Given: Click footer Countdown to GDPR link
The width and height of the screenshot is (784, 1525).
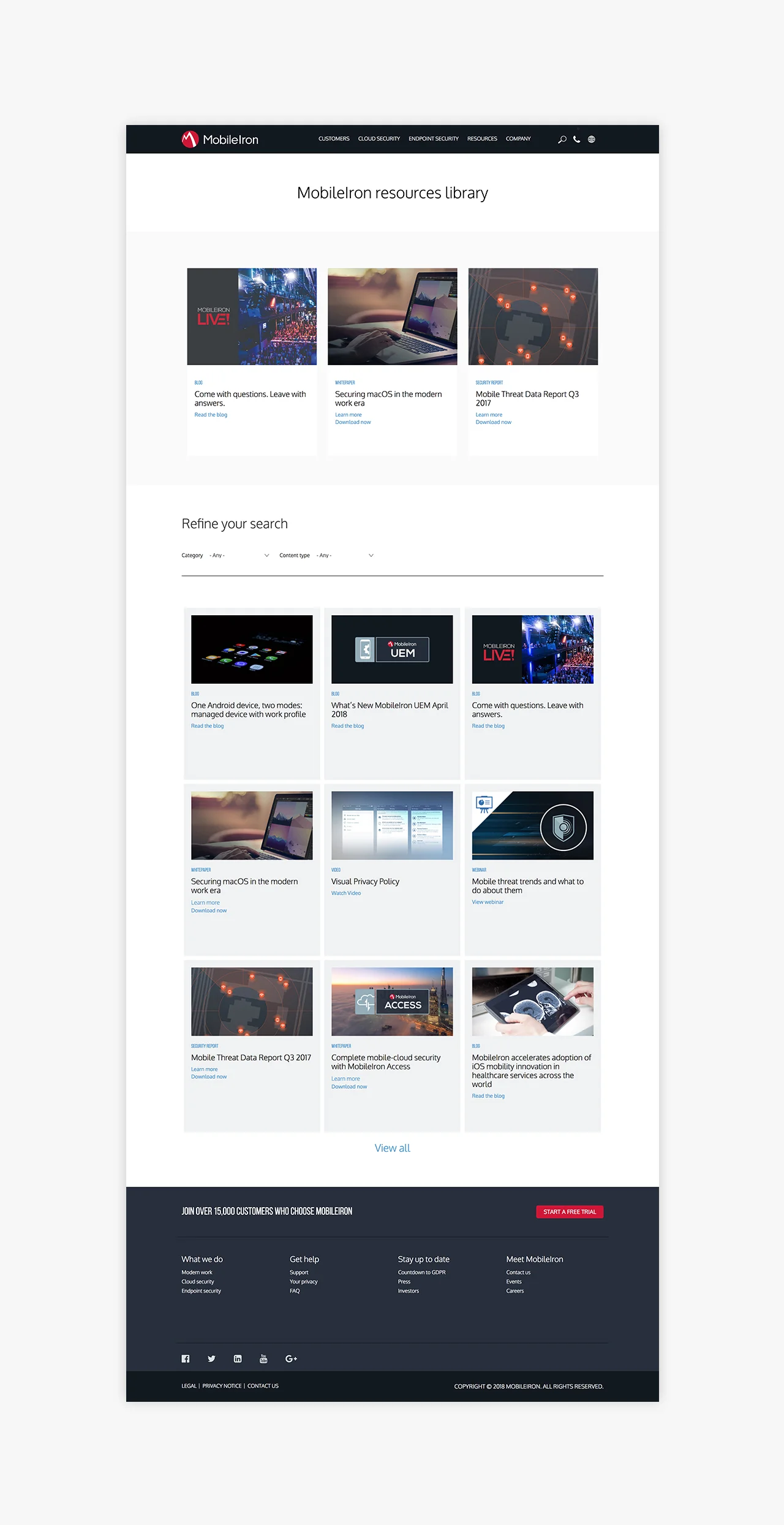Looking at the screenshot, I should point(421,1273).
